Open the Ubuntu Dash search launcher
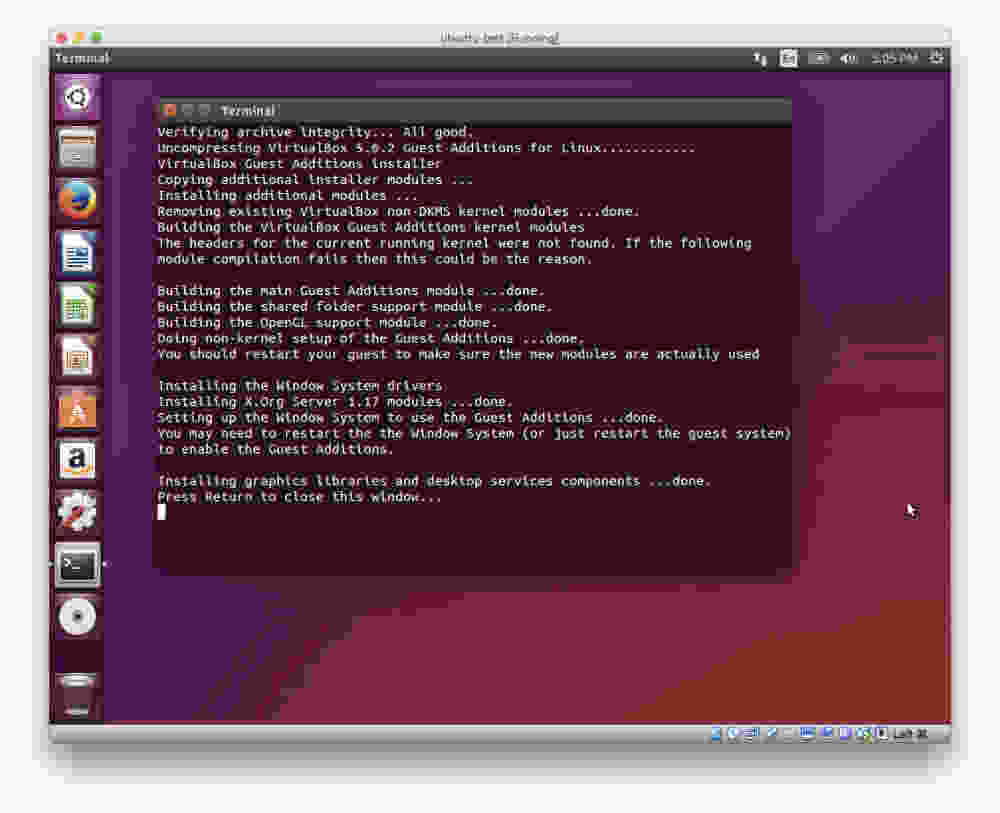Screen dimensions: 1000x813 77,98
